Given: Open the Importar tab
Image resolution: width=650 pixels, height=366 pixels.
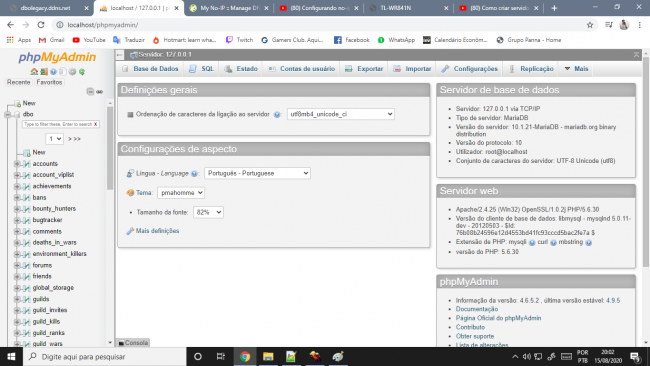Looking at the screenshot, I should point(412,69).
